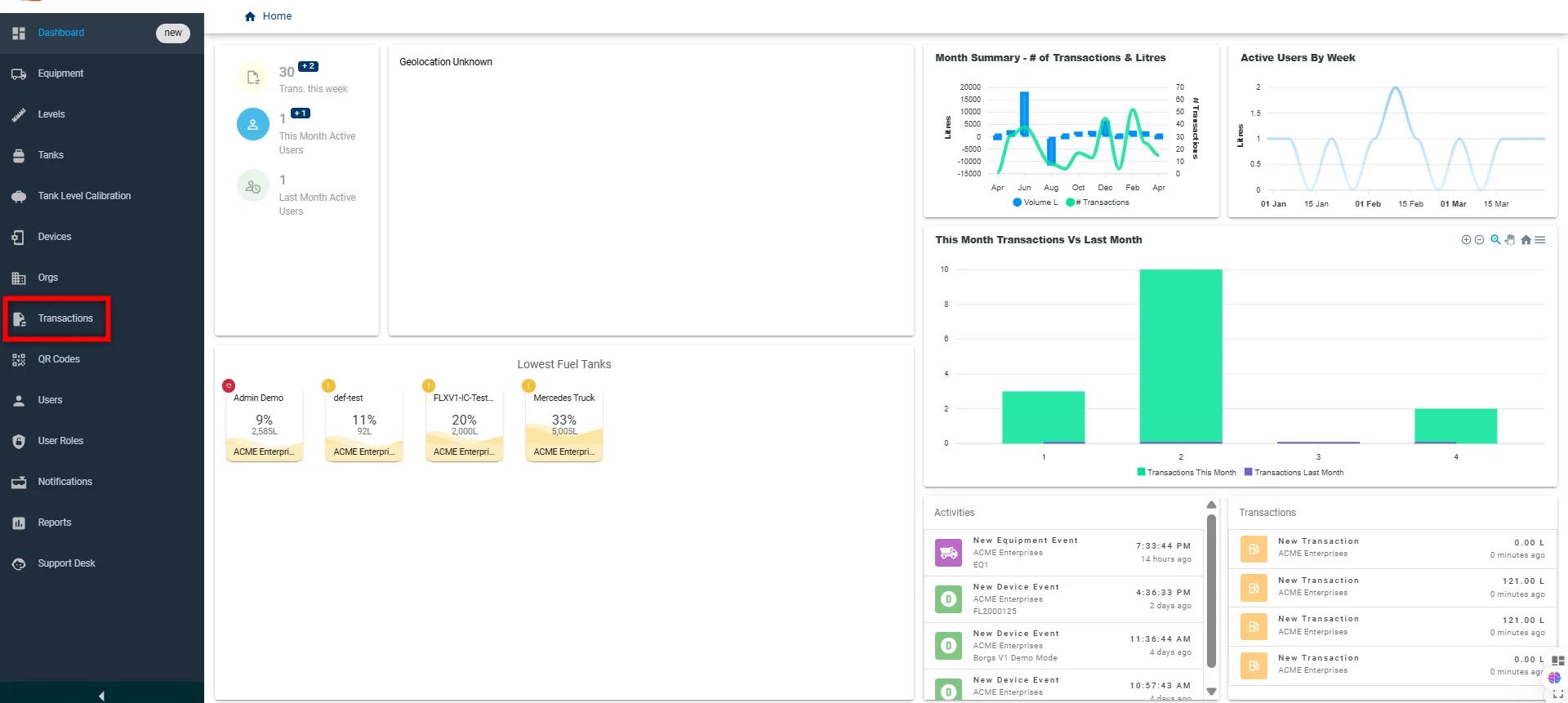Viewport: 1568px width, 703px height.
Task: Go to Levels in the sidebar
Action: pos(101,114)
